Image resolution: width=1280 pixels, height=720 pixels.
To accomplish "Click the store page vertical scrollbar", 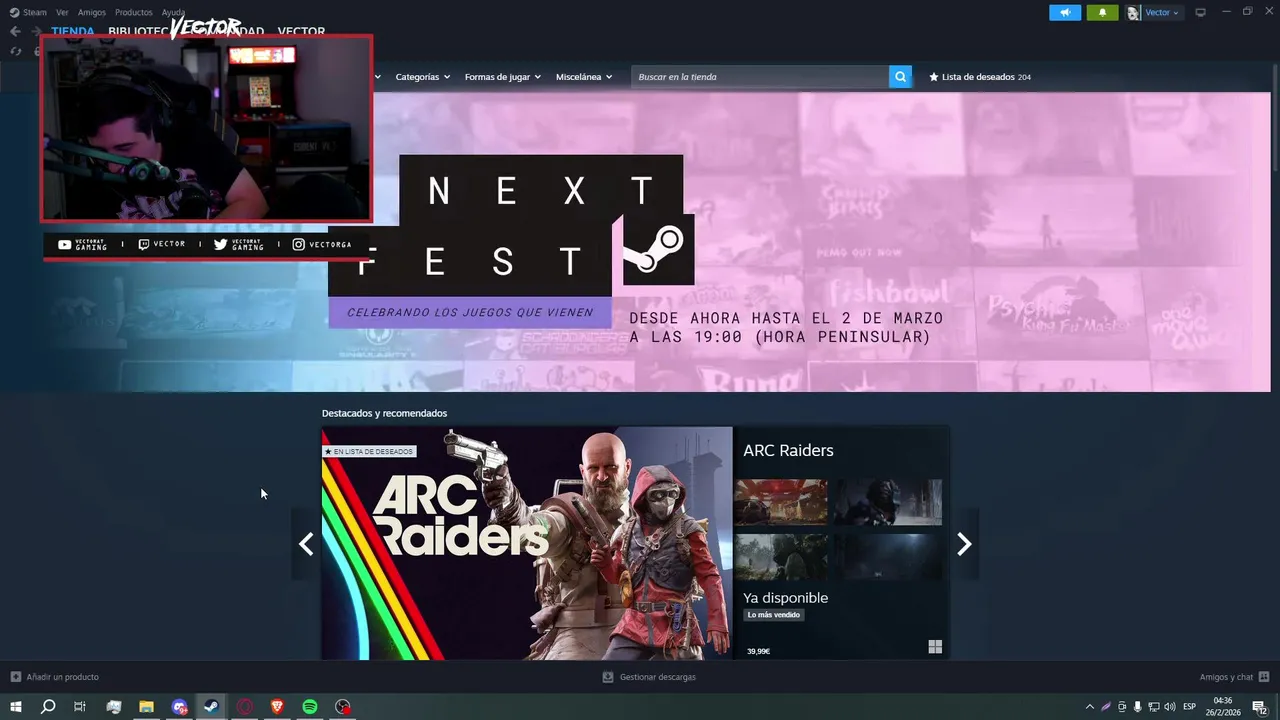I will coord(1275,120).
